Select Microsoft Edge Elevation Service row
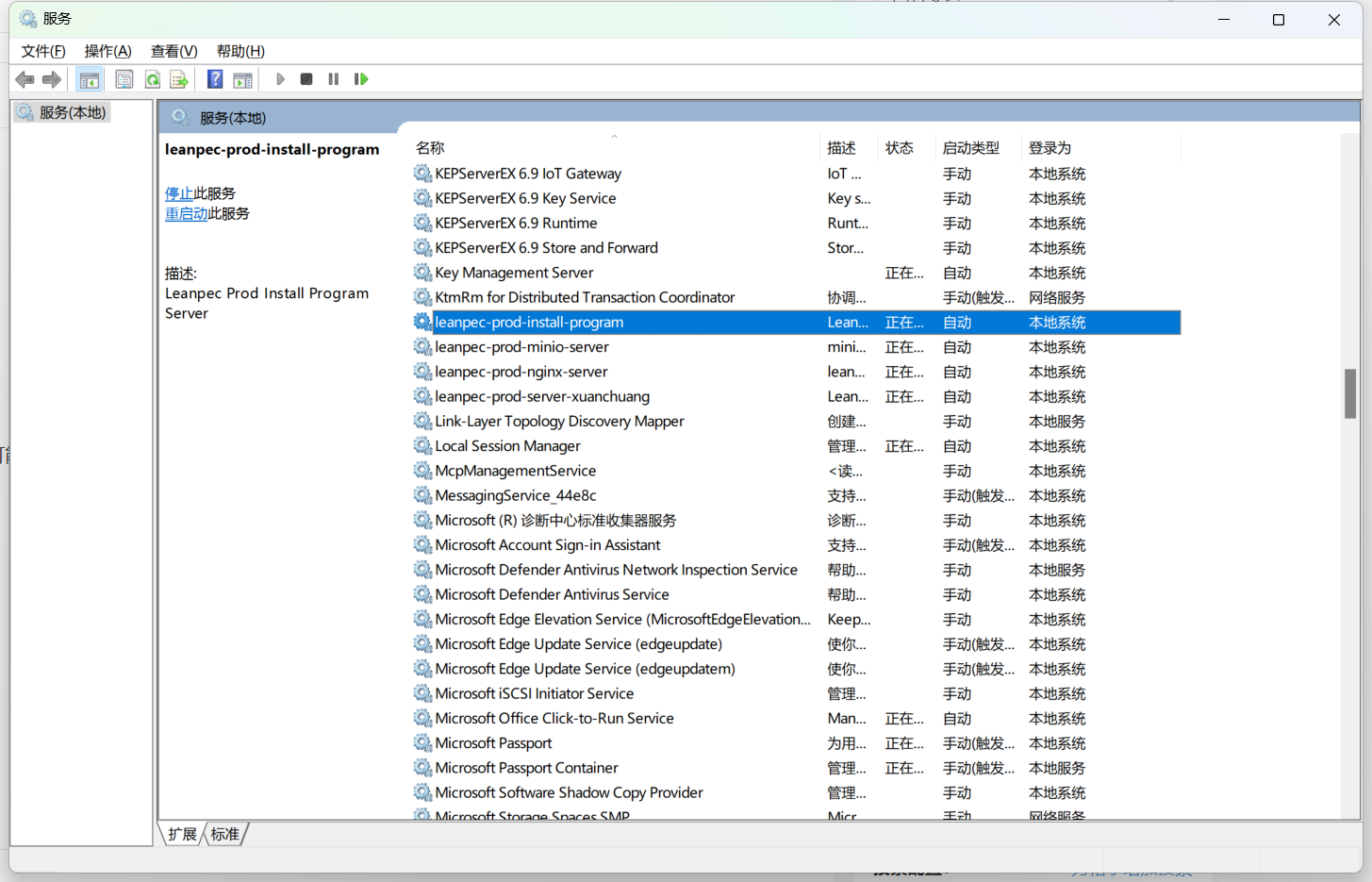 click(x=796, y=619)
